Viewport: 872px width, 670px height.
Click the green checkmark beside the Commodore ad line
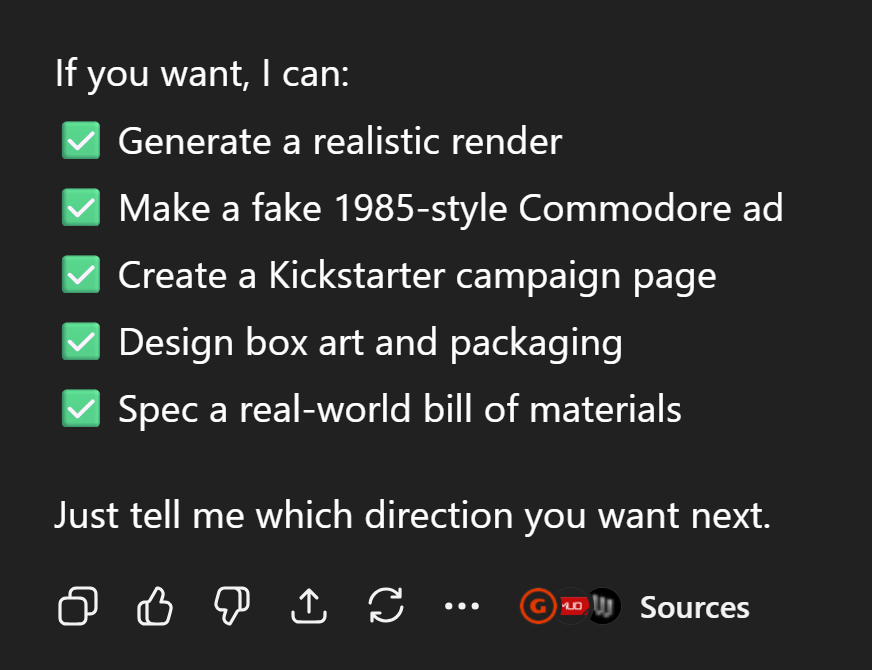pos(80,208)
